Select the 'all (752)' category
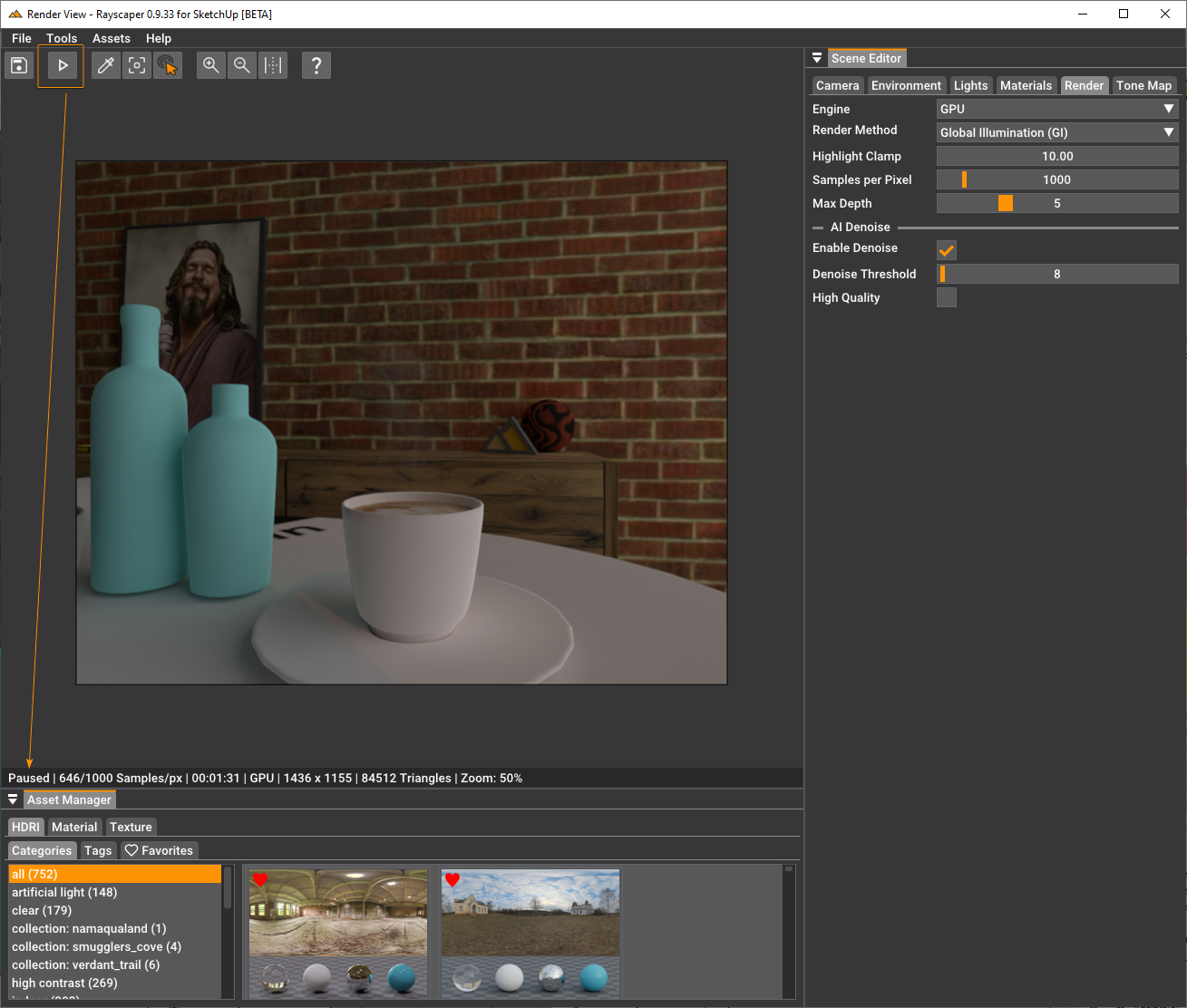 [x=114, y=874]
